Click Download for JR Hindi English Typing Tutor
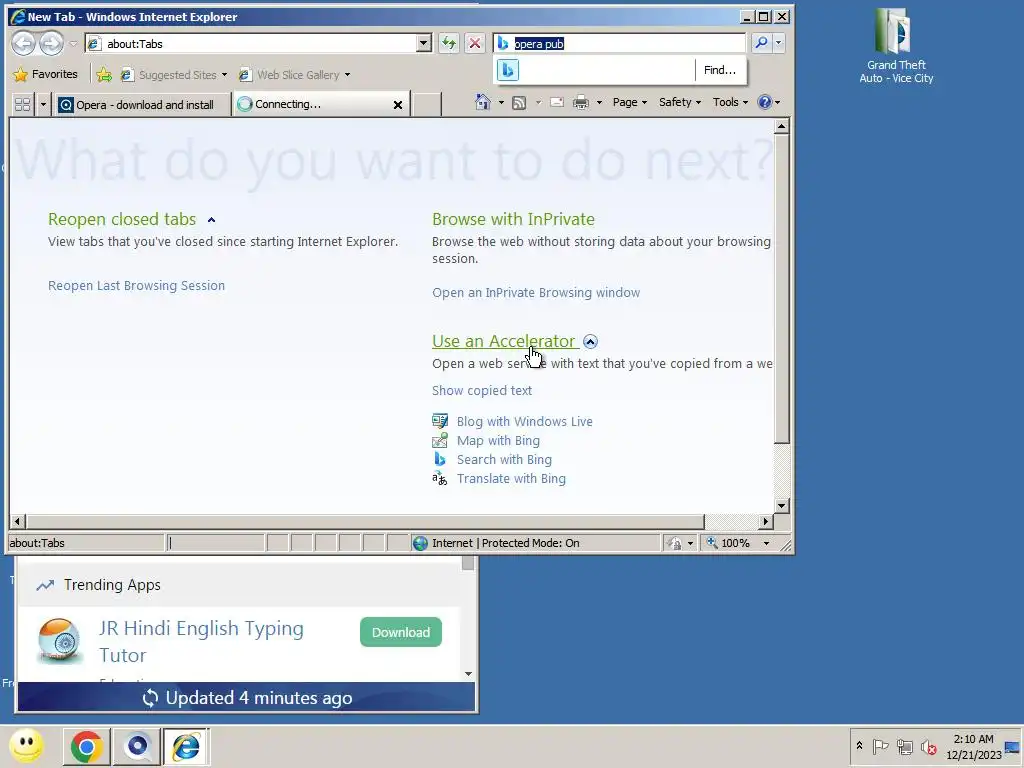The height and width of the screenshot is (768, 1024). 401,632
